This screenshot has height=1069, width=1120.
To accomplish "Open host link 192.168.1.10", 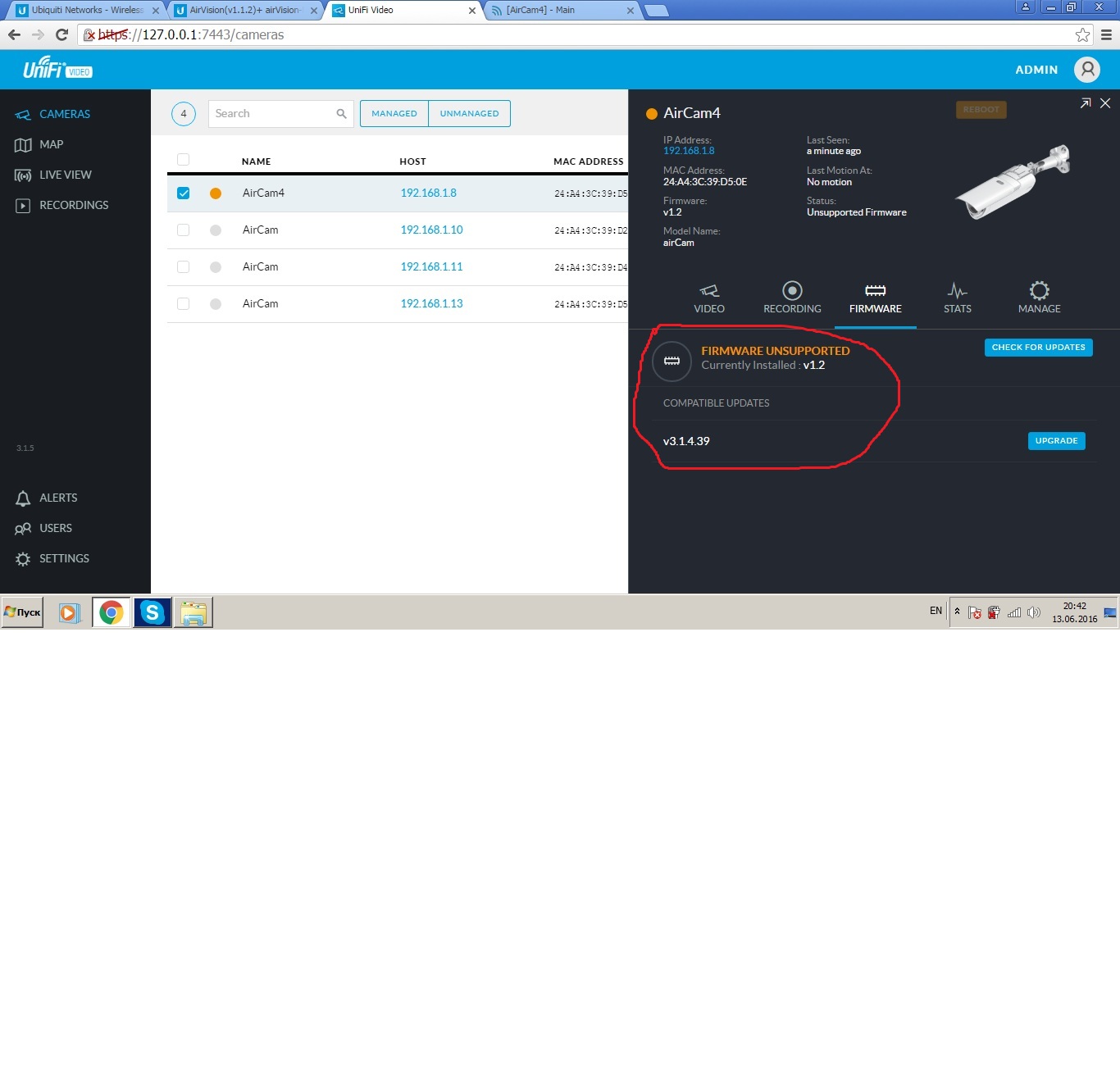I will tap(431, 230).
